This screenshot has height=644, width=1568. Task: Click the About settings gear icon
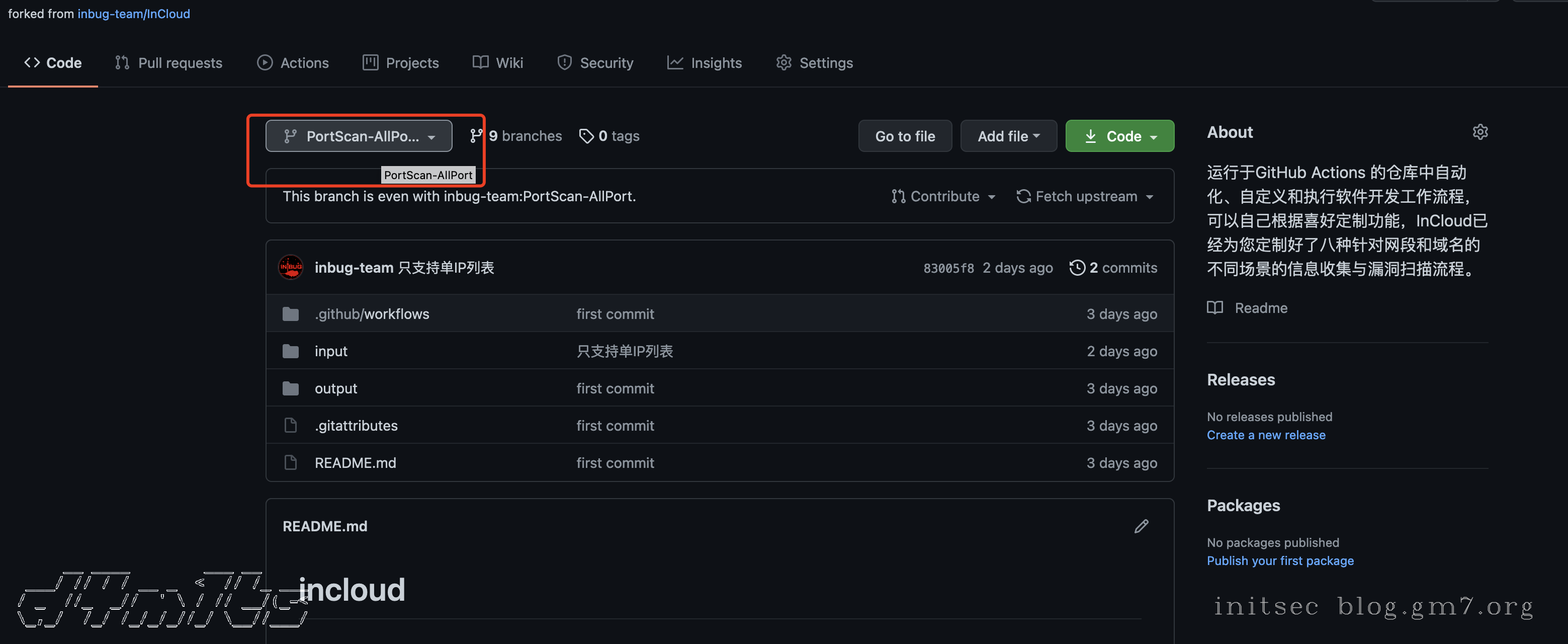tap(1480, 132)
